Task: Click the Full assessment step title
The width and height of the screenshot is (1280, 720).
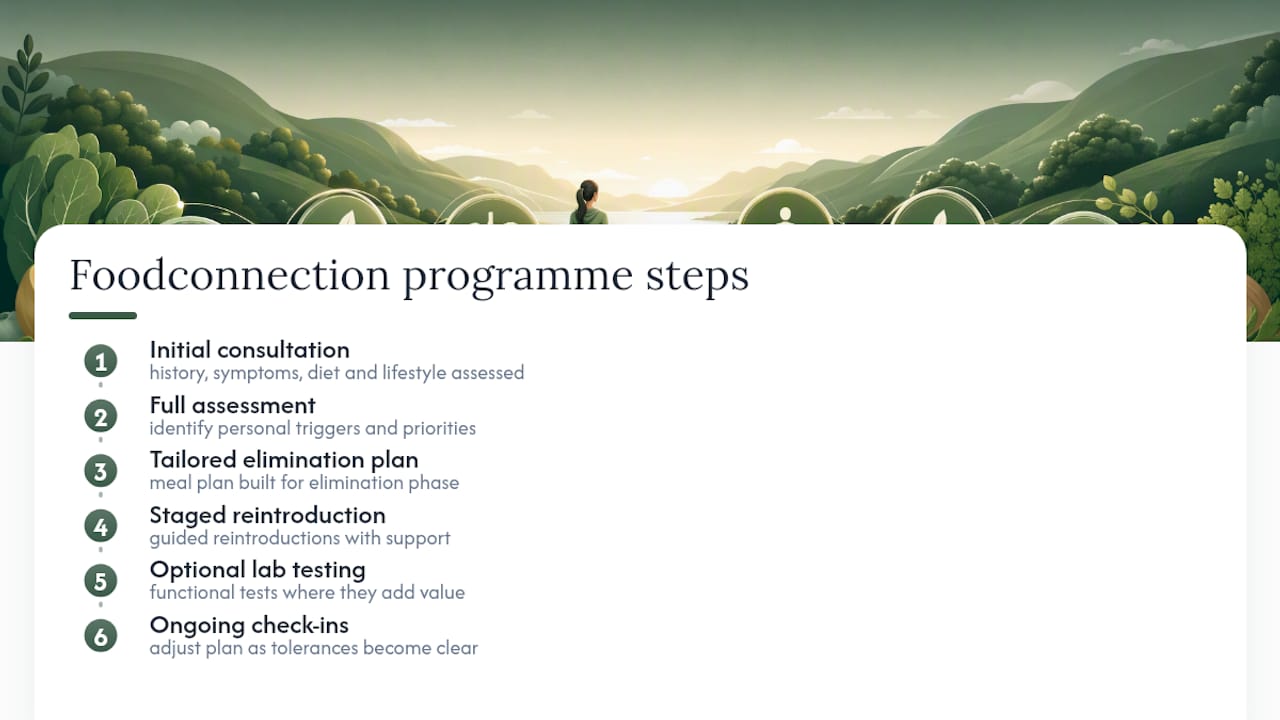Action: coord(232,405)
